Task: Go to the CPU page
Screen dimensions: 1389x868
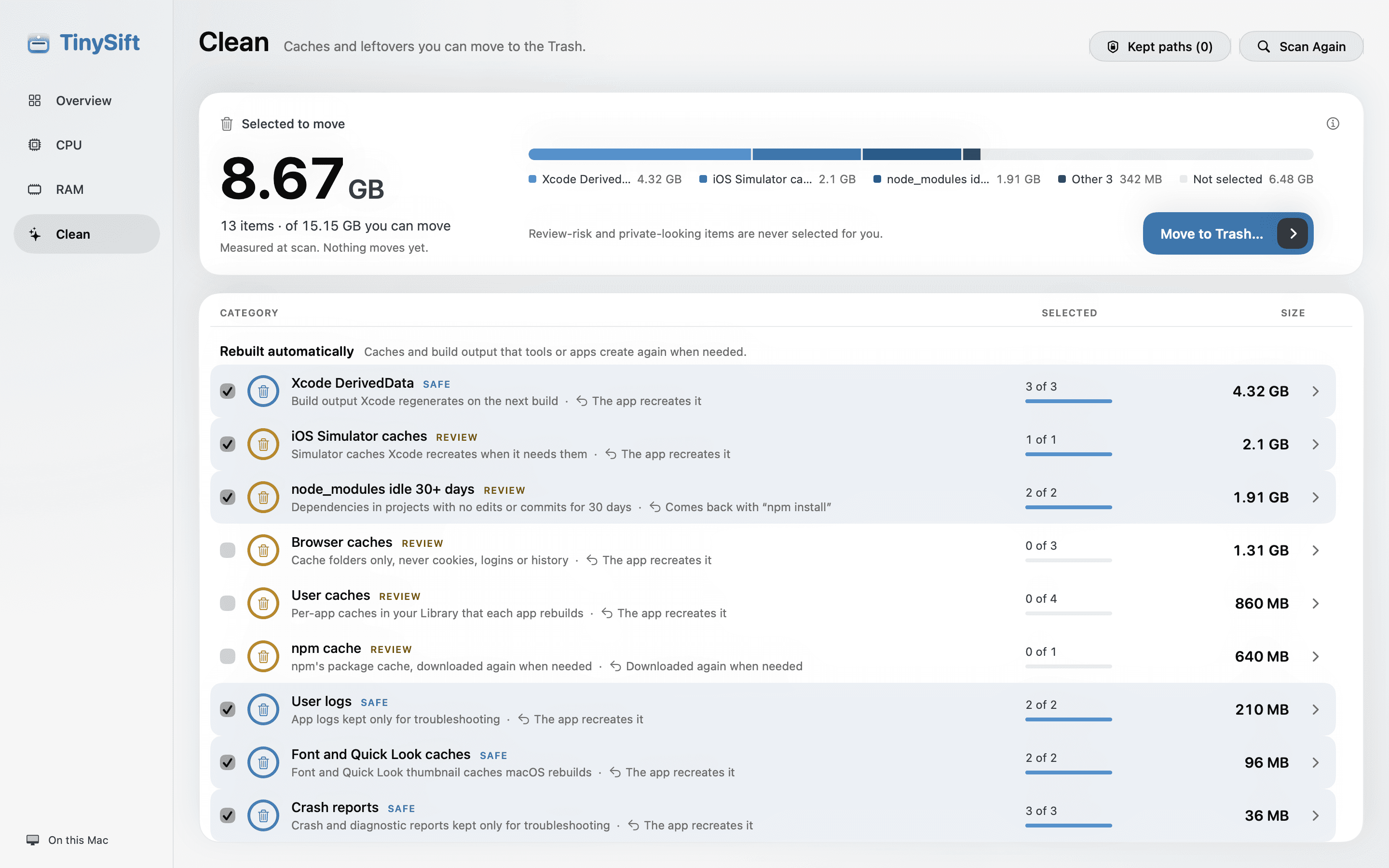Action: click(x=87, y=145)
